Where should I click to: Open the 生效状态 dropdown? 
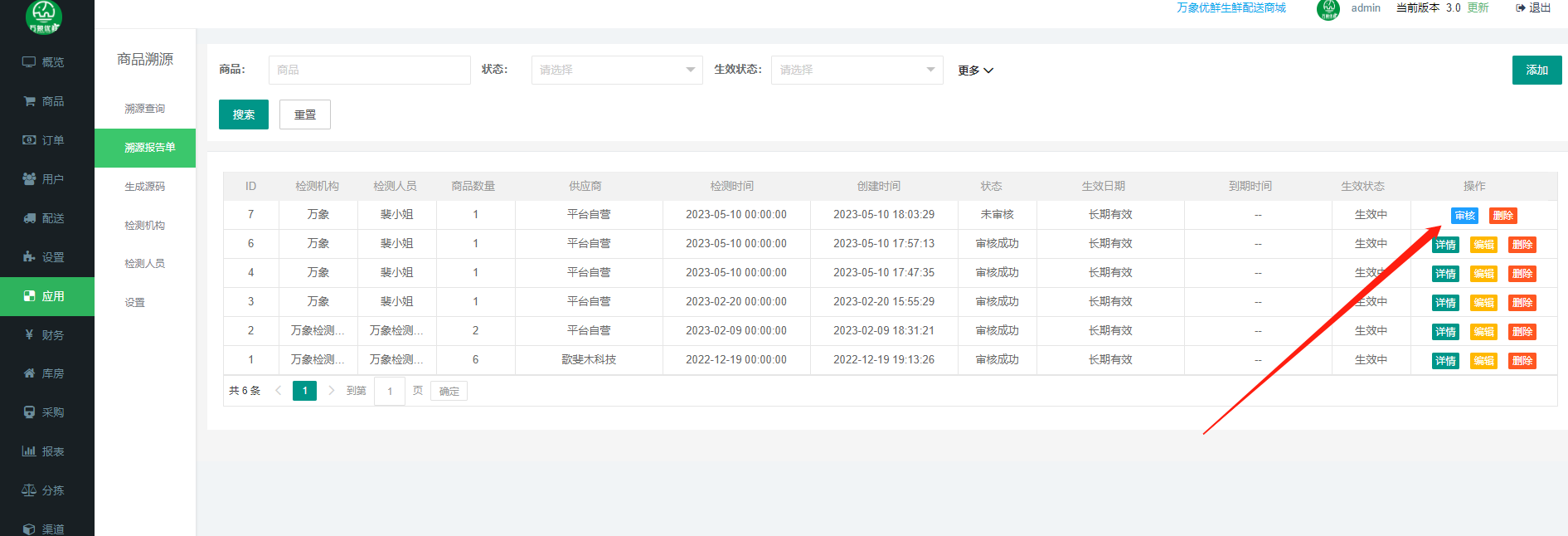(857, 70)
